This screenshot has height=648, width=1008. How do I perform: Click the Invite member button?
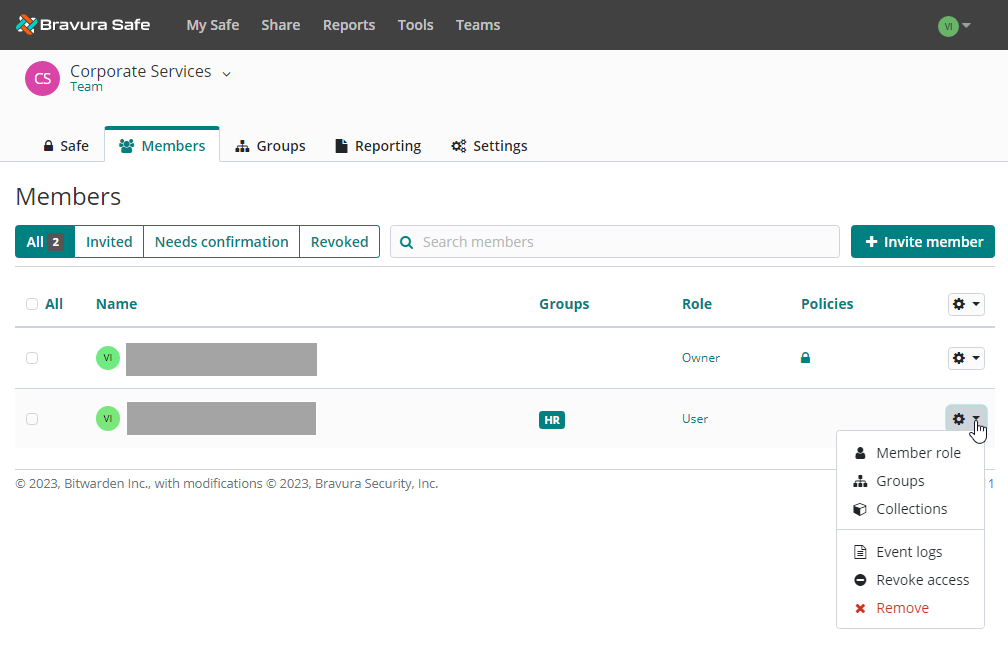922,242
